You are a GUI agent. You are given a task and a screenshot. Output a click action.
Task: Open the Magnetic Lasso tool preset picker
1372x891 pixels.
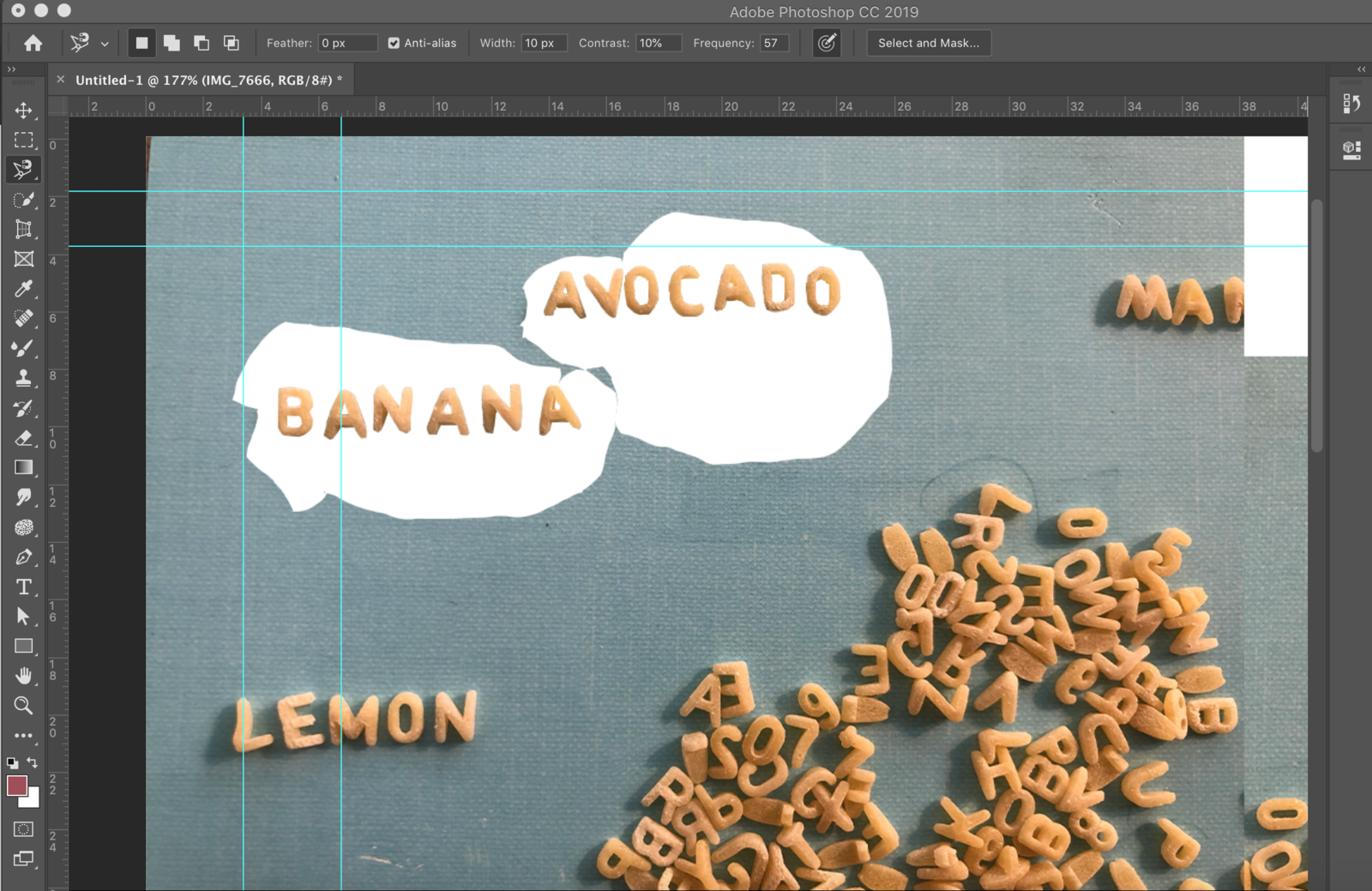pos(80,43)
